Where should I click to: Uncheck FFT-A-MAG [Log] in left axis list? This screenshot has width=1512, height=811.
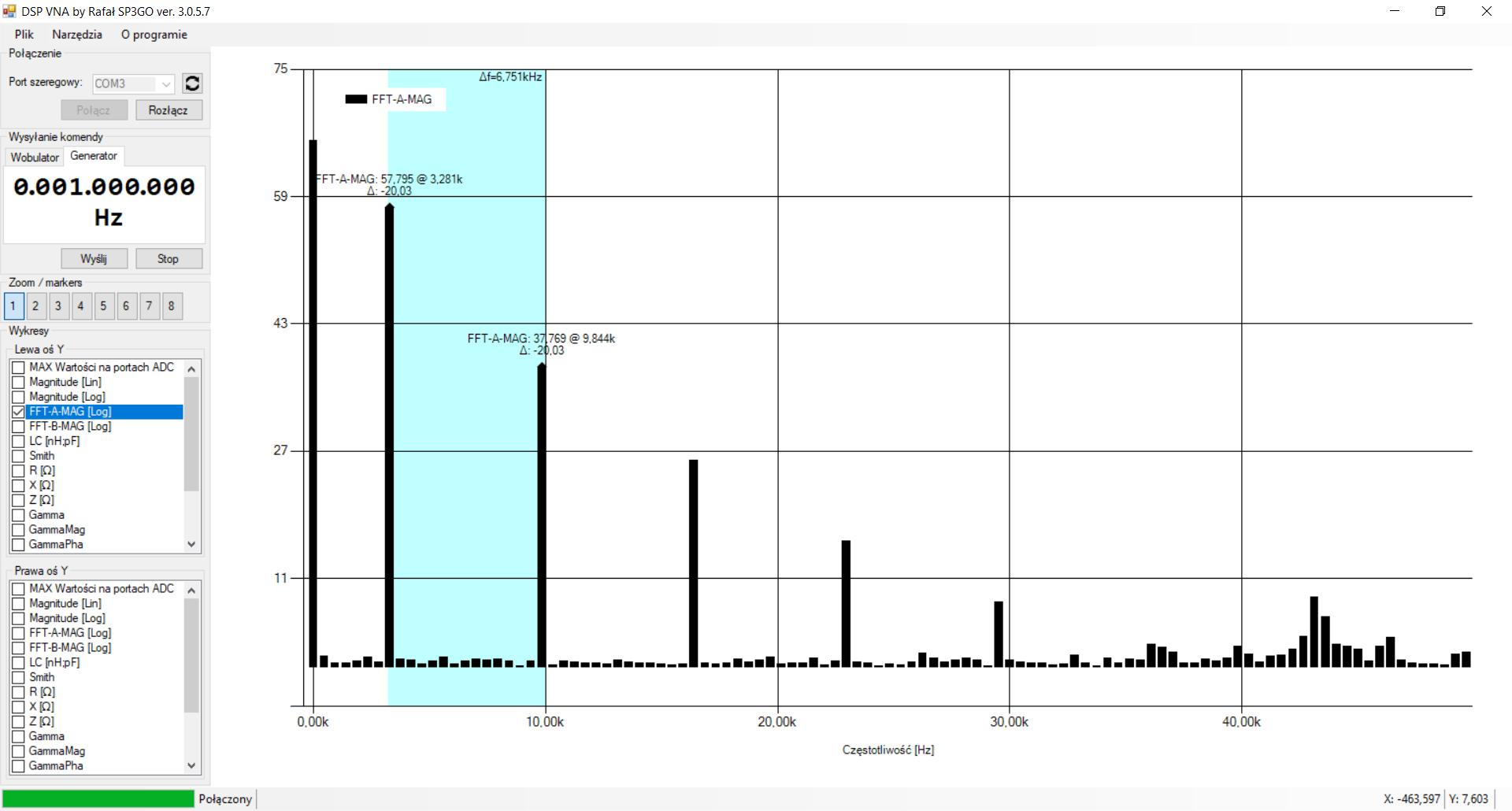click(x=19, y=412)
